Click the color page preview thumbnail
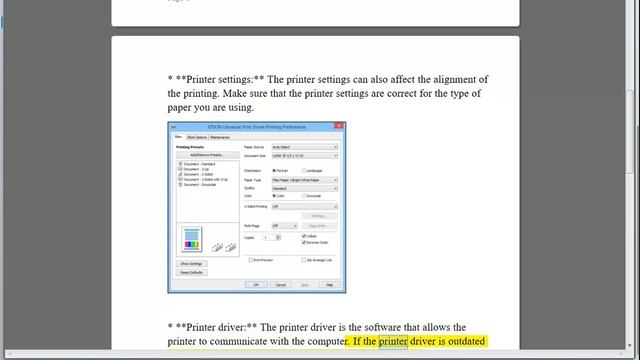The height and width of the screenshot is (360, 640). tap(191, 239)
